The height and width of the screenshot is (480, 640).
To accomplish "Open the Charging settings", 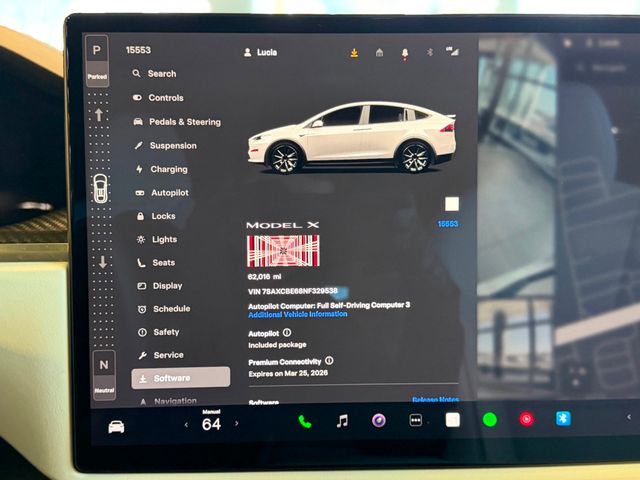I will 162,169.
